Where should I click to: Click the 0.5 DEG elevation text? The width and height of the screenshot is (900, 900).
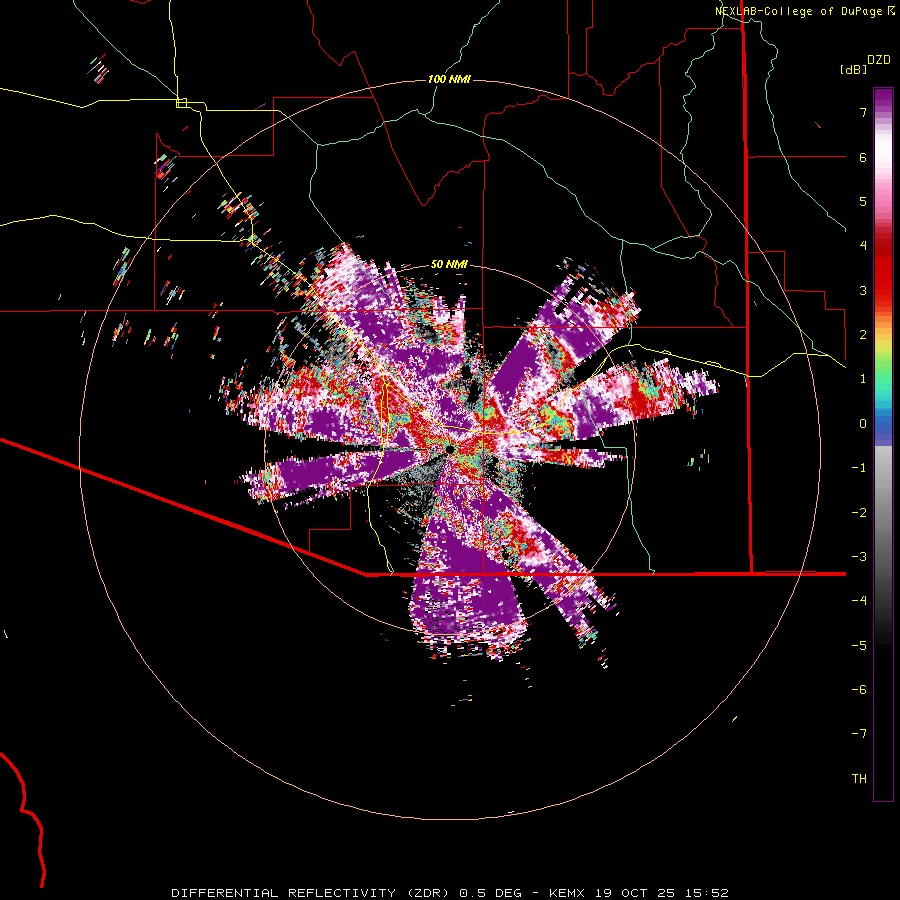[490, 893]
